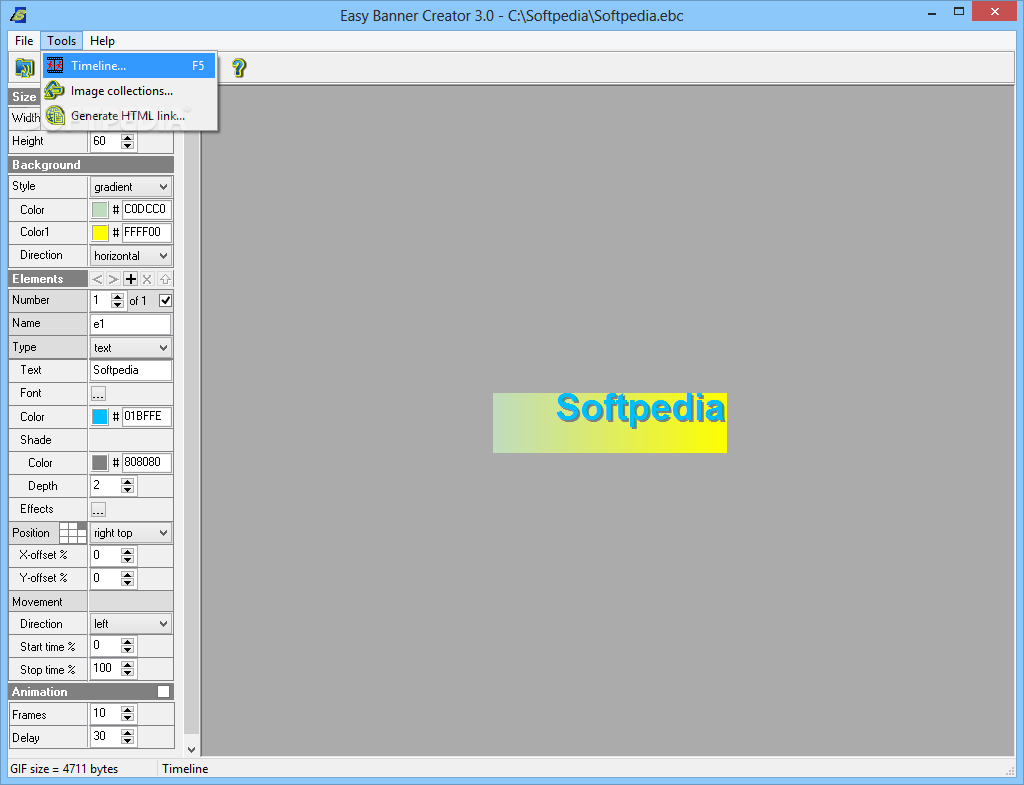Open the element Type dropdown

coord(131,347)
